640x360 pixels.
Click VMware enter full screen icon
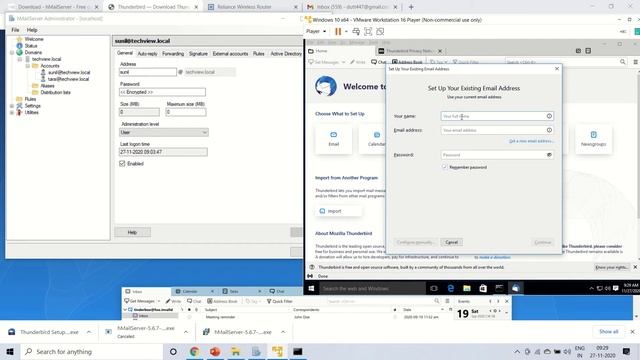(368, 31)
